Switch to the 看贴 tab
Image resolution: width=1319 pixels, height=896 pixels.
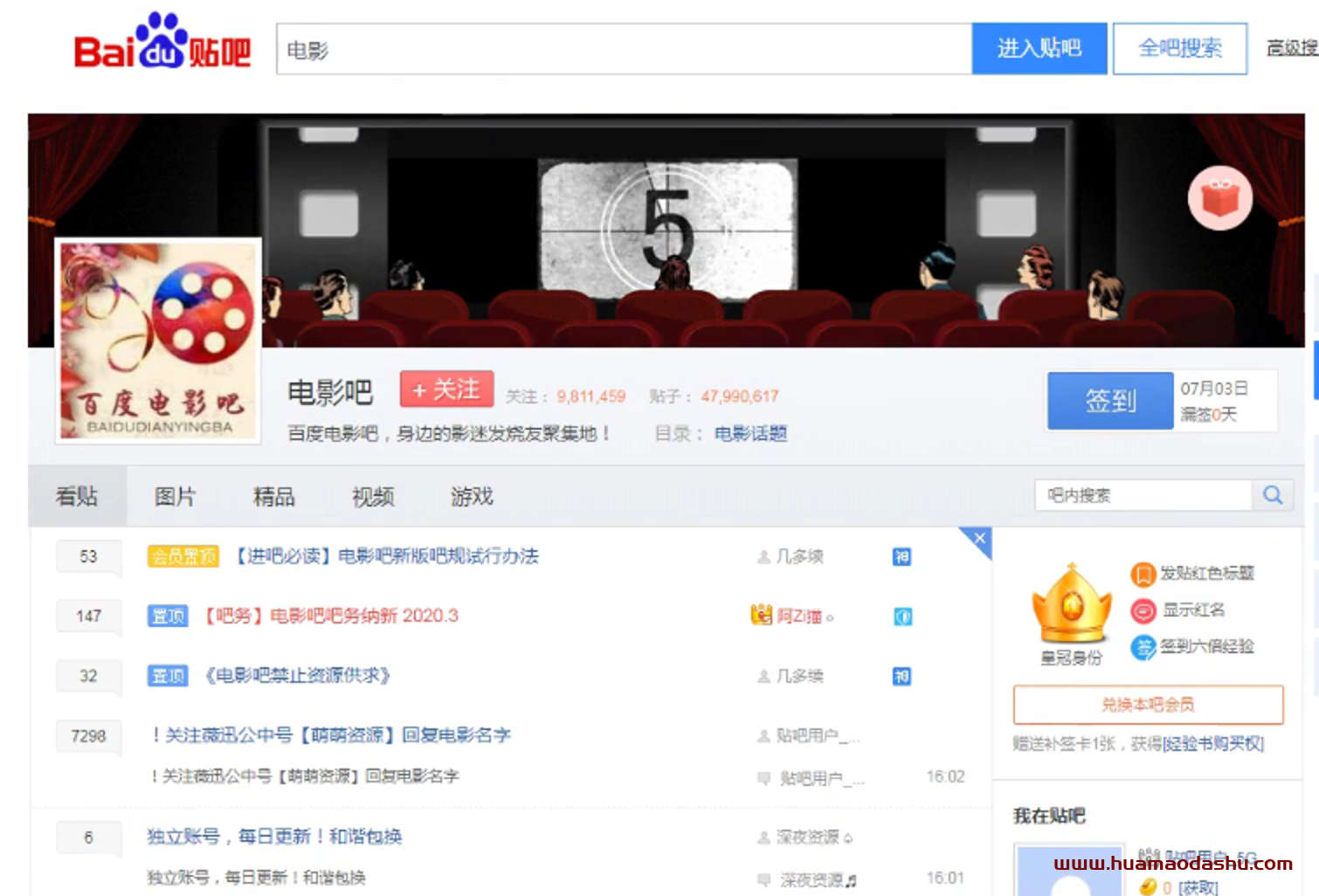[77, 496]
